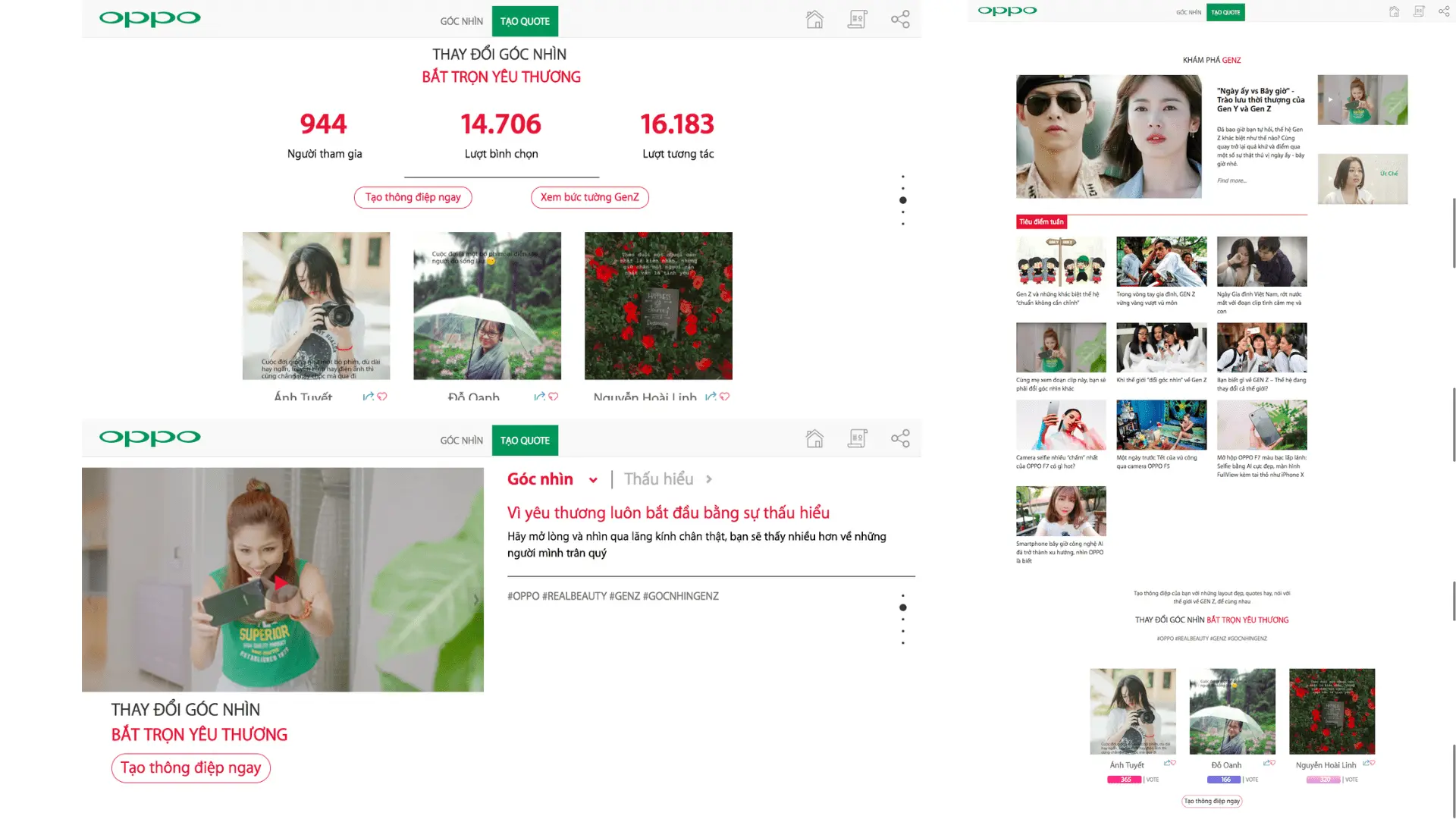Image resolution: width=1456 pixels, height=819 pixels.
Task: Open GÓC NHÌN tab in top-left header
Action: coord(461,21)
